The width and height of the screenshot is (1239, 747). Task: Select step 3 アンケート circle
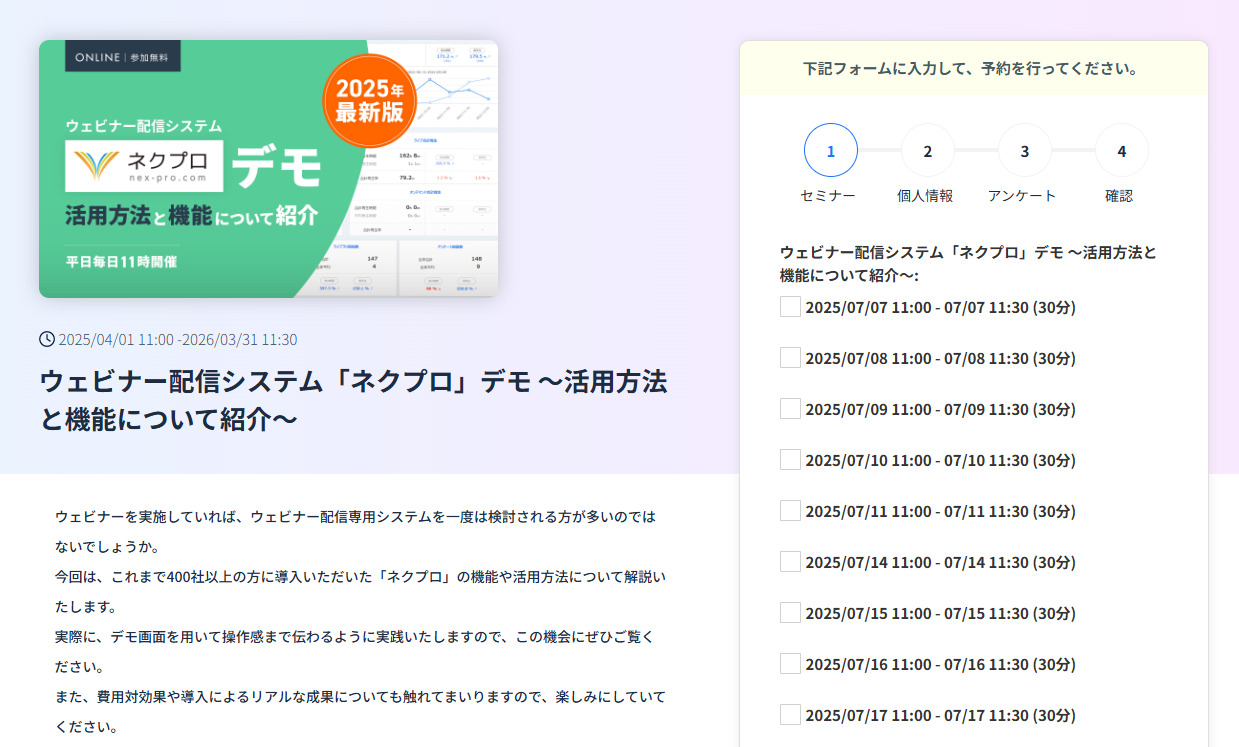click(1025, 151)
